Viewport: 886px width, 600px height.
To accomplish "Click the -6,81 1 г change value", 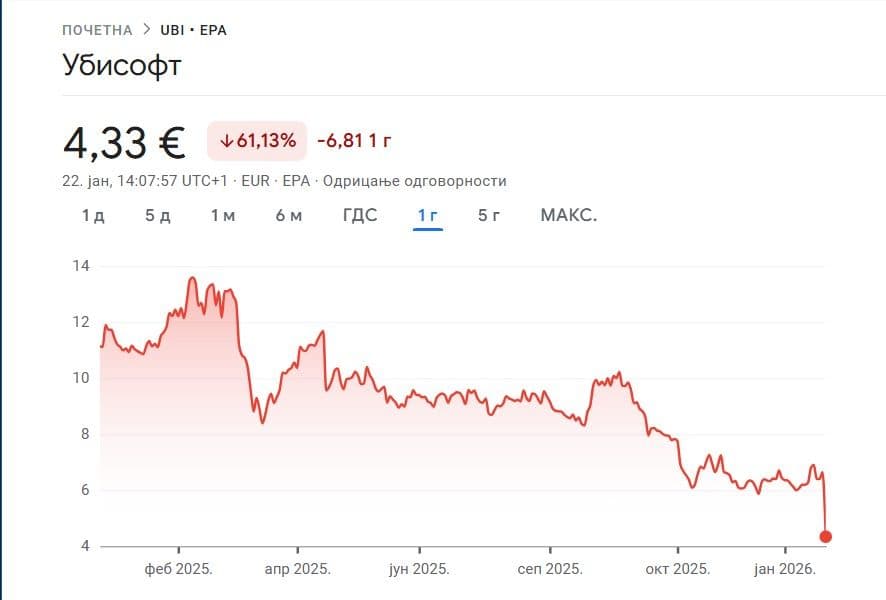I will pos(353,141).
